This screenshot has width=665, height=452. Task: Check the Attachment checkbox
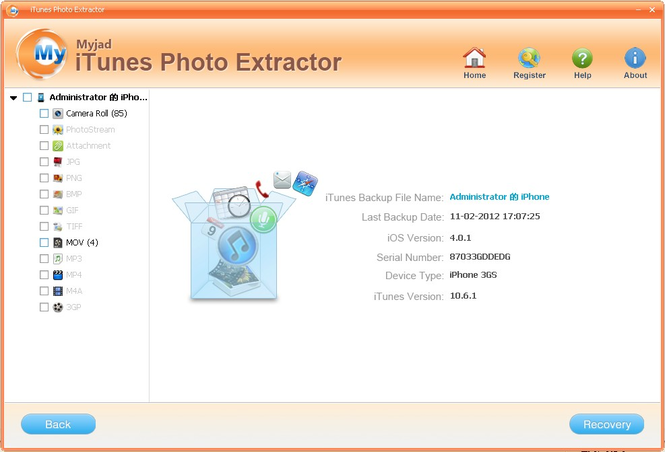click(x=44, y=145)
